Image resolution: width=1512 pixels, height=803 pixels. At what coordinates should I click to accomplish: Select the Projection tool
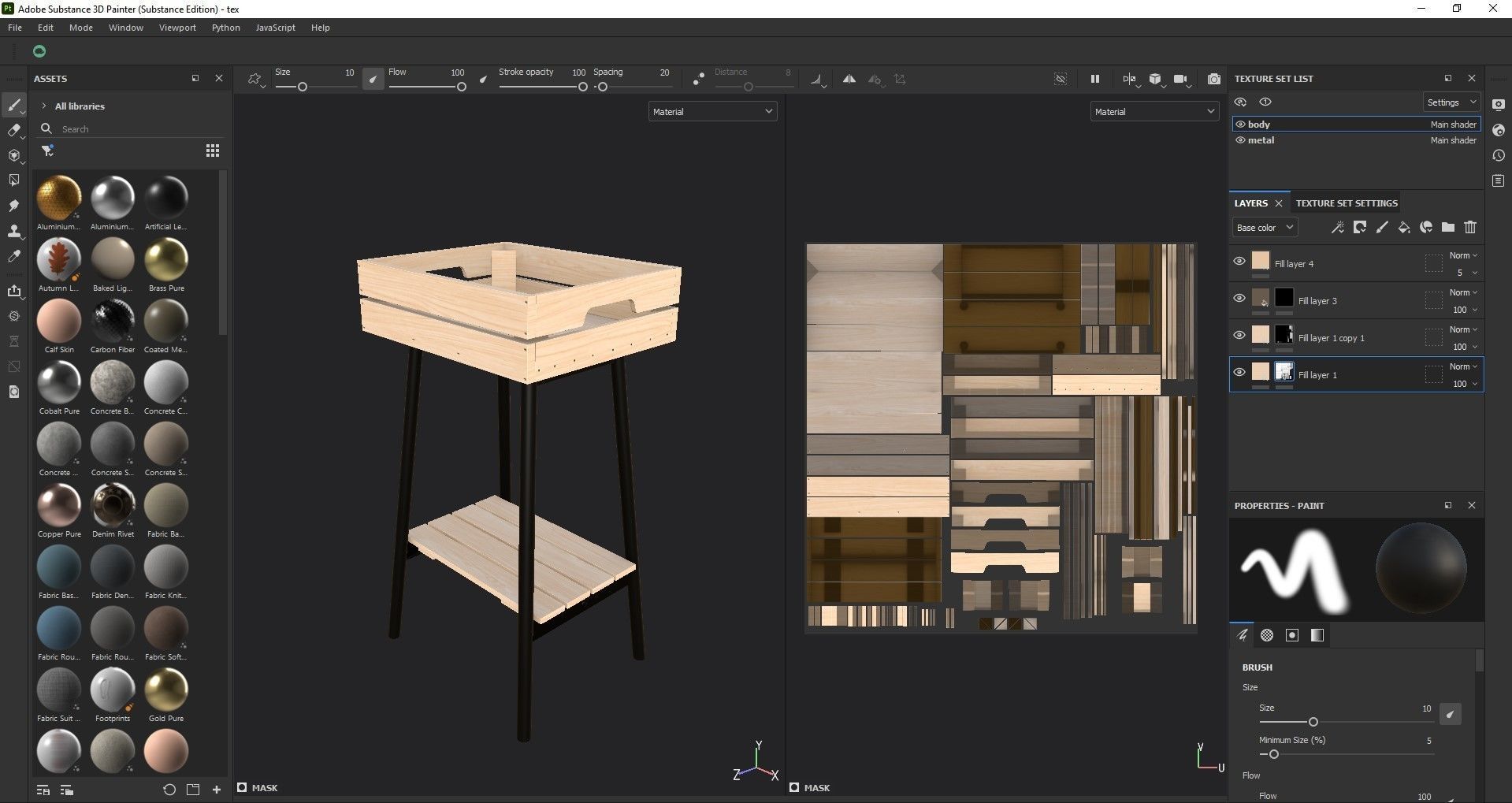click(x=13, y=155)
